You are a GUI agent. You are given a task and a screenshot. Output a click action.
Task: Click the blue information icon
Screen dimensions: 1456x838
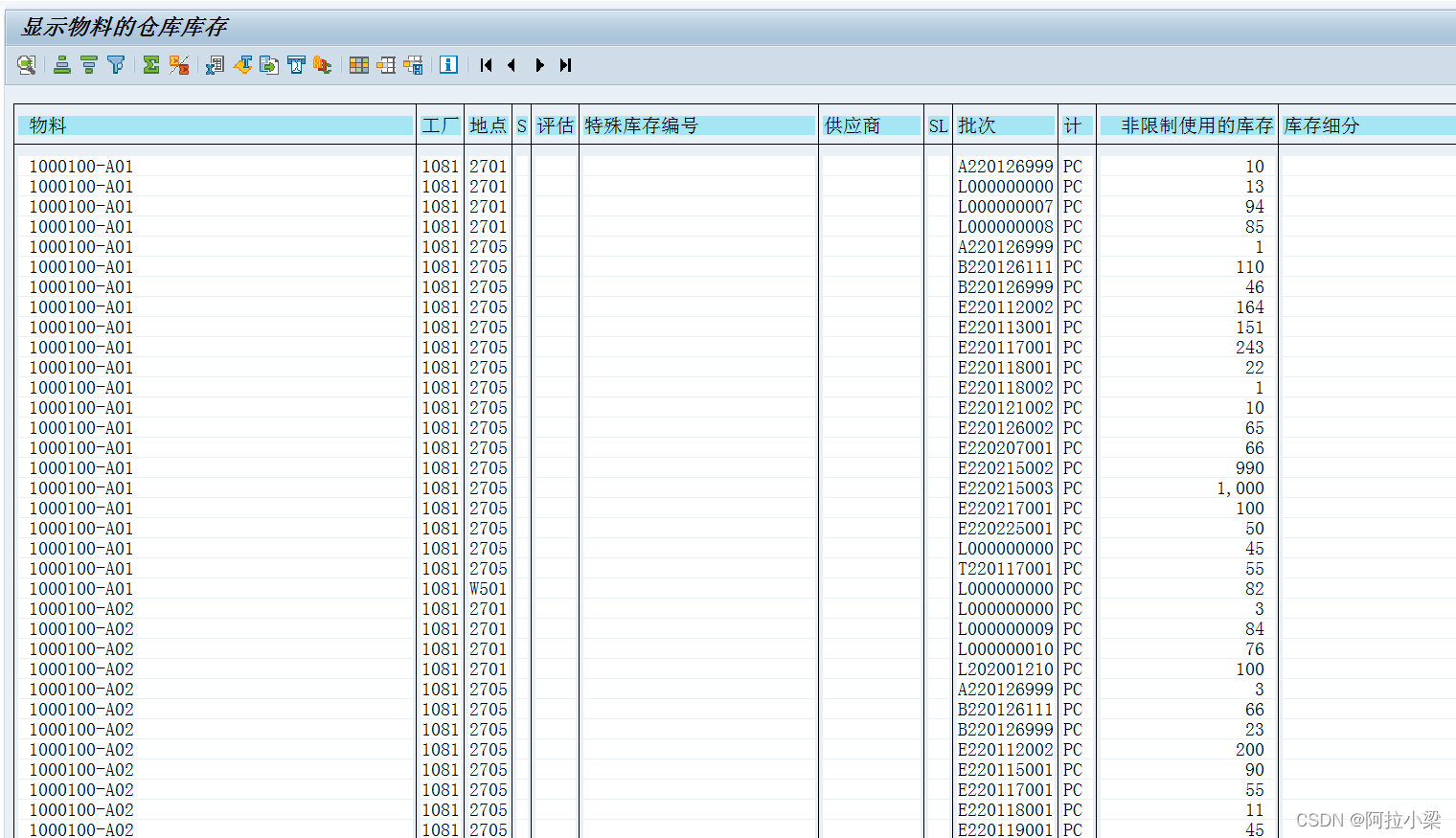446,65
